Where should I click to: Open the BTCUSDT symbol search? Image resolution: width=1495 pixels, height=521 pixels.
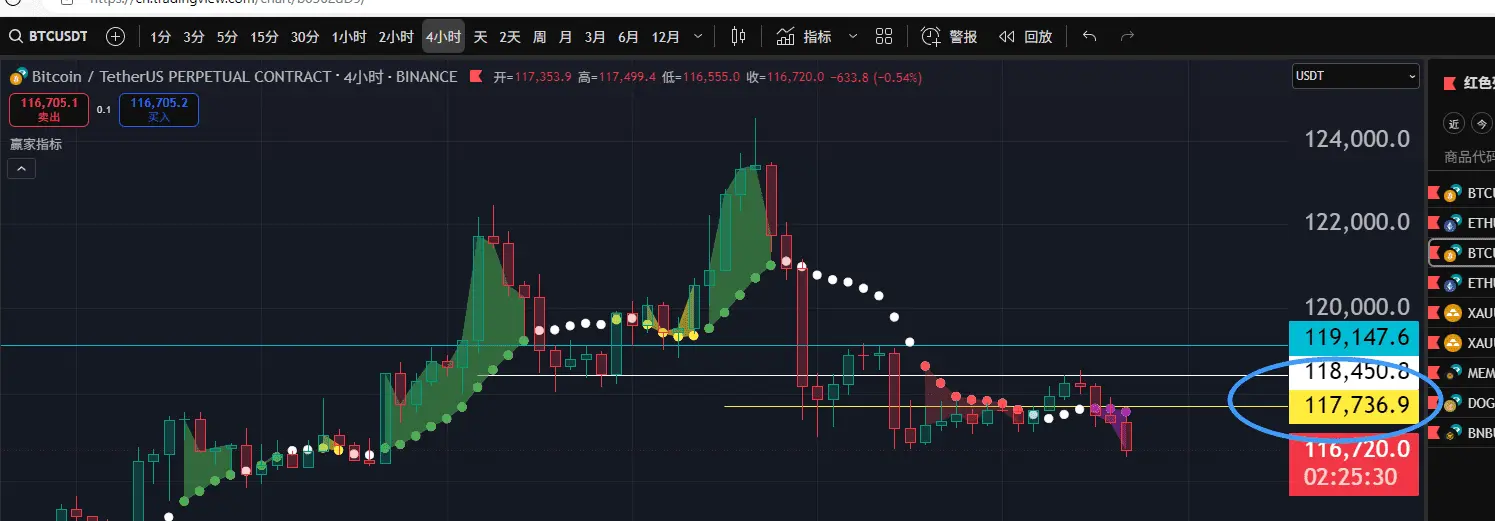coord(48,36)
